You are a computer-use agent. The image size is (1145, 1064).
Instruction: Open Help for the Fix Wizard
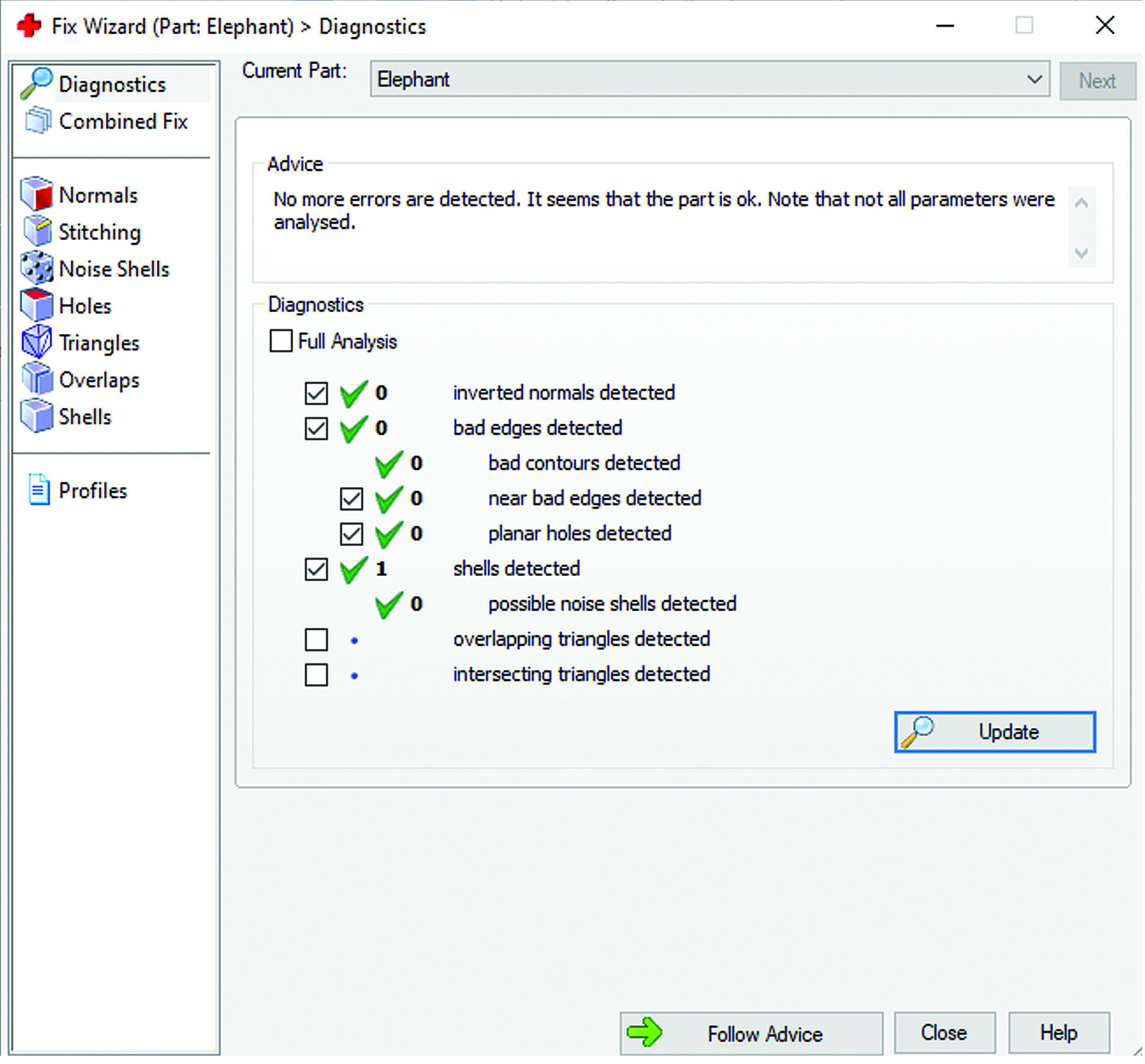point(1060,1034)
